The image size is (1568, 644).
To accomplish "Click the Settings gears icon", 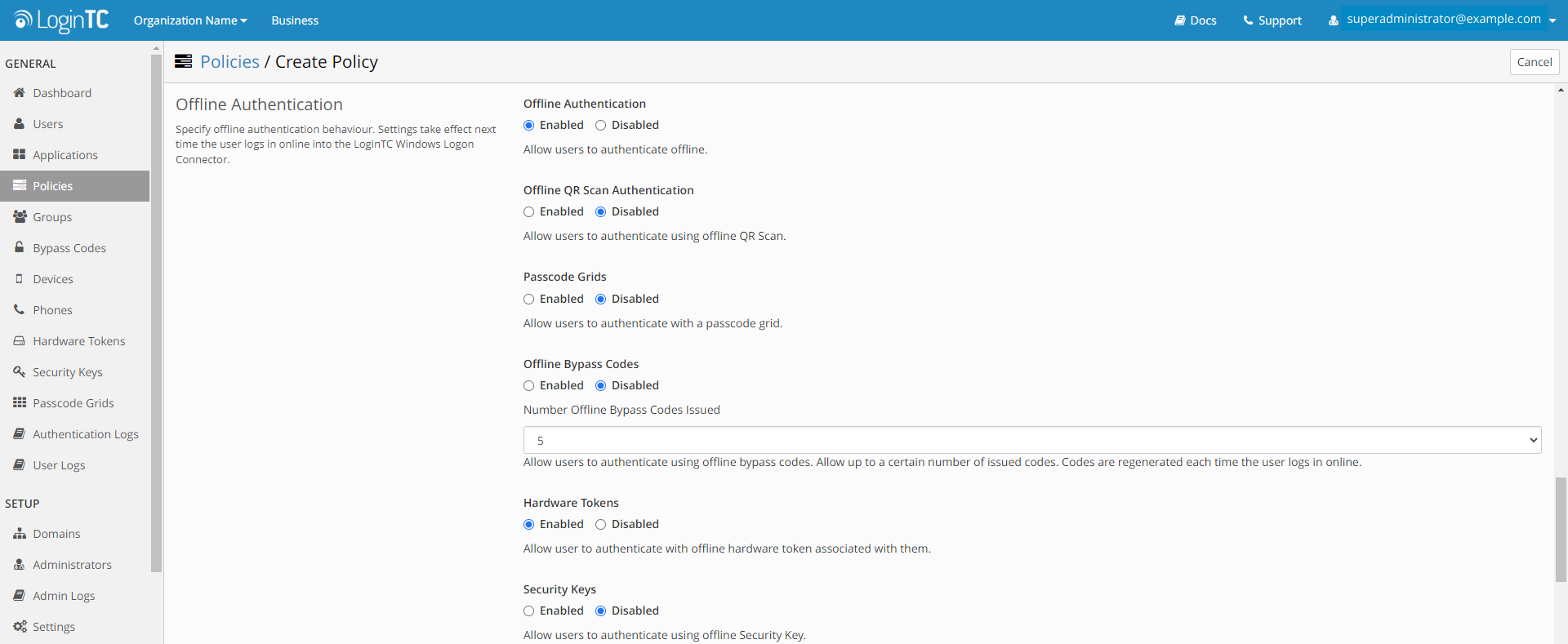I will 20,627.
